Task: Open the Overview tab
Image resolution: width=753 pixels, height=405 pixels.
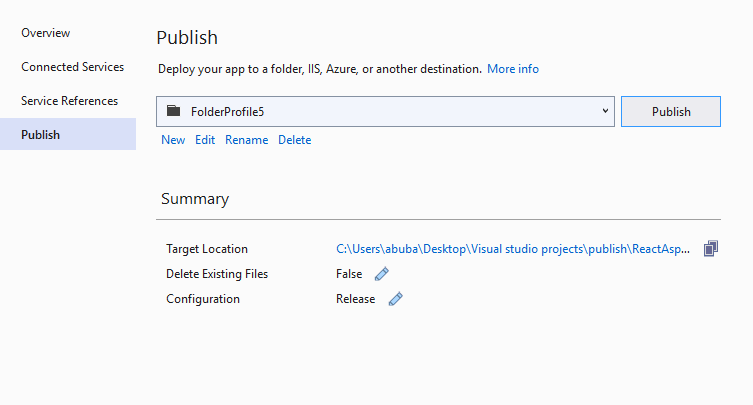Action: pos(46,33)
